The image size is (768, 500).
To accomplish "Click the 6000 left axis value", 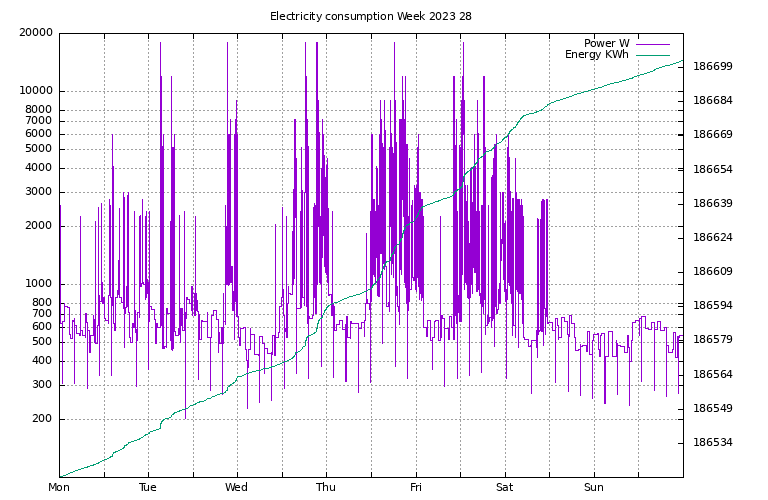I will point(39,134).
